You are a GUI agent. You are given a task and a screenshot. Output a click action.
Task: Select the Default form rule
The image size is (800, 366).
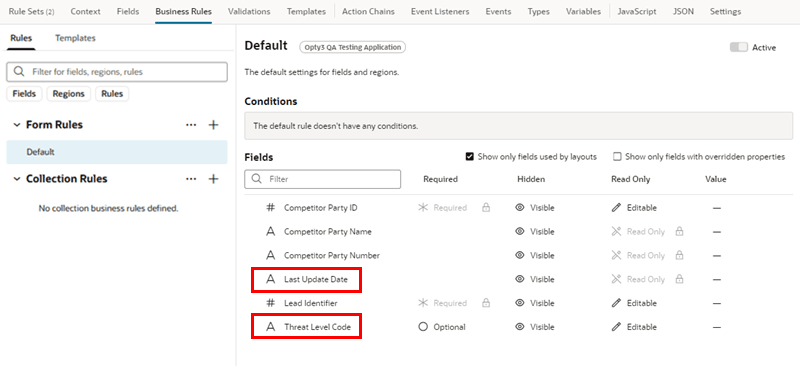tap(117, 152)
